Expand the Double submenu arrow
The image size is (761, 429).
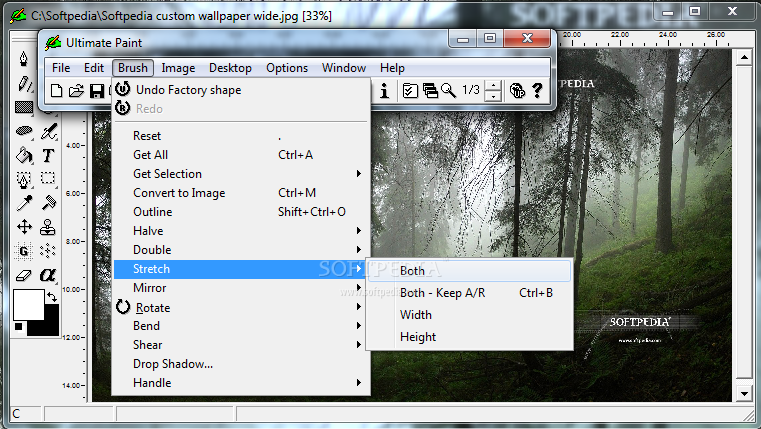[x=359, y=249]
